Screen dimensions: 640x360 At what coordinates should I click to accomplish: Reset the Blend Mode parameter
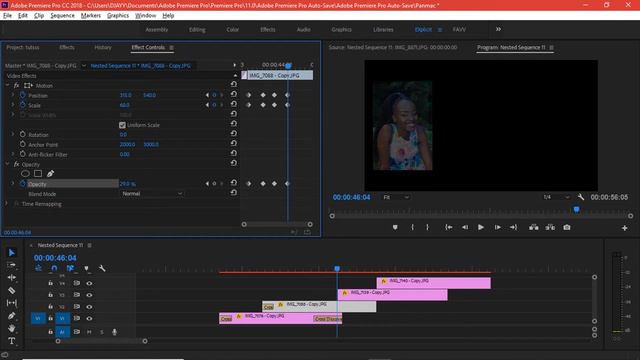coord(233,193)
